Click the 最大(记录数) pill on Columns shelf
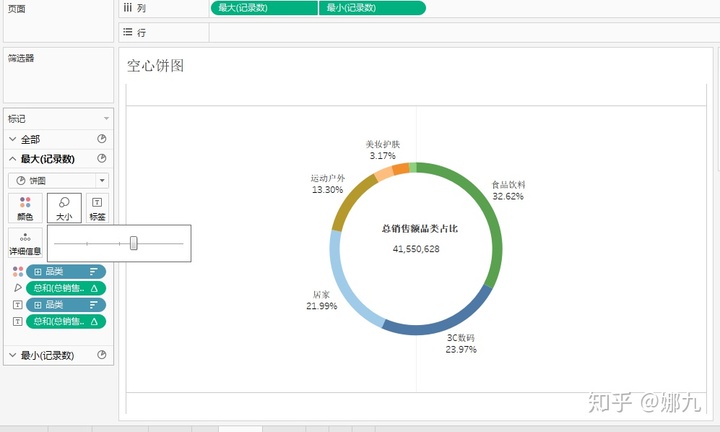Viewport: 720px width, 432px height. coord(264,8)
